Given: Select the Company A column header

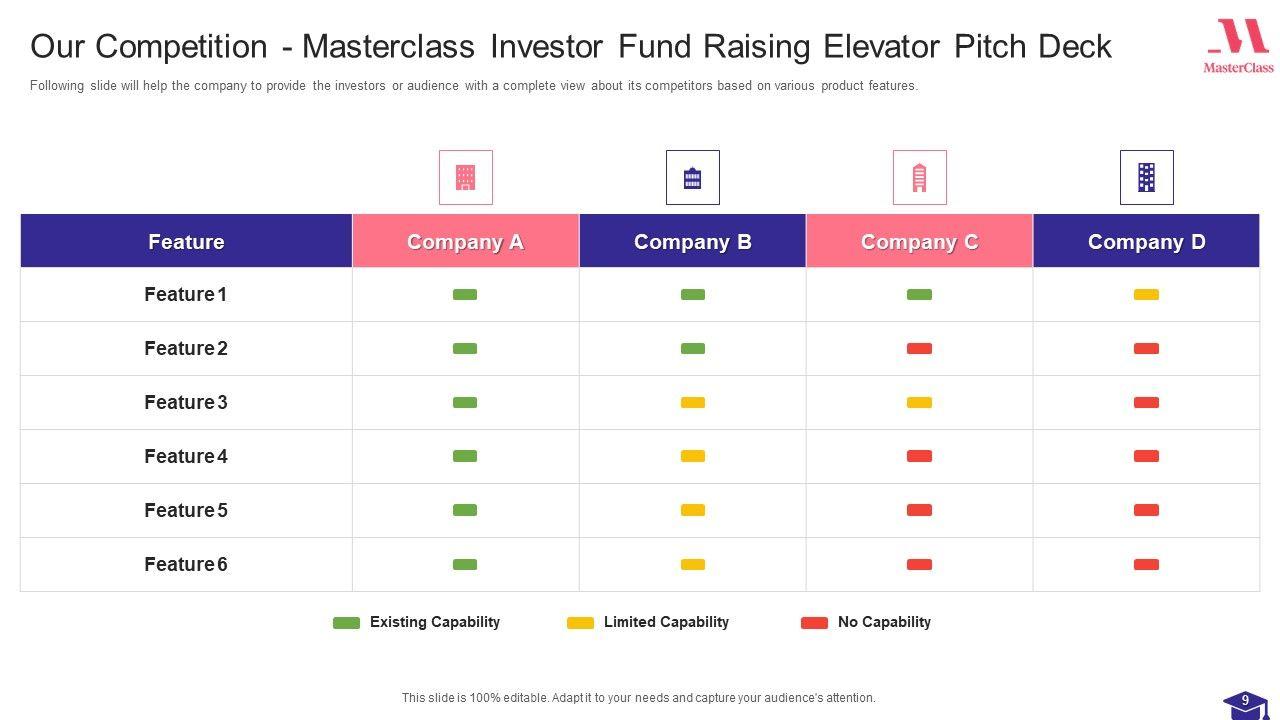Looking at the screenshot, I should click(x=465, y=241).
